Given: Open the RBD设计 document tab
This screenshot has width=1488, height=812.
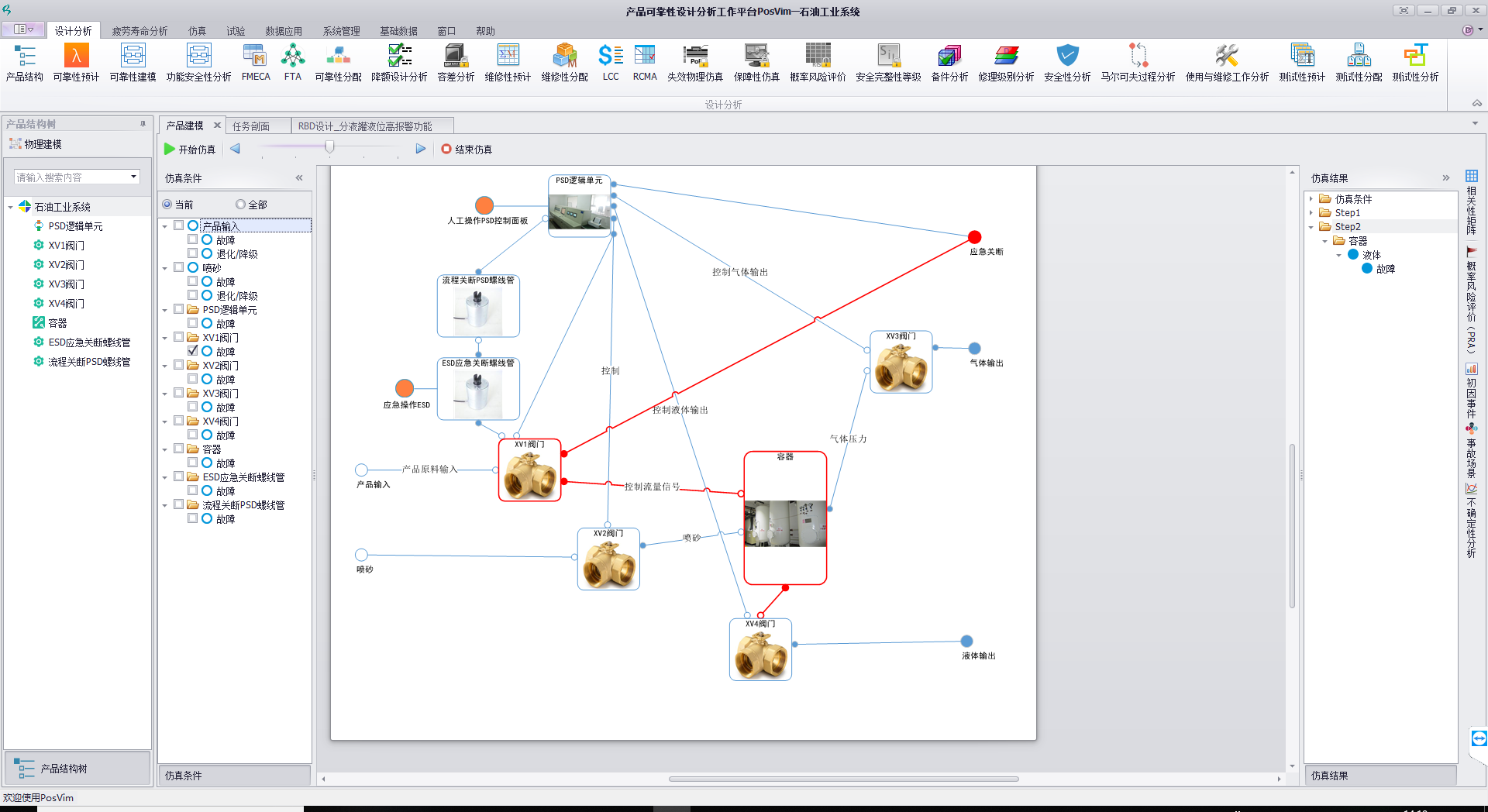Looking at the screenshot, I should [365, 126].
